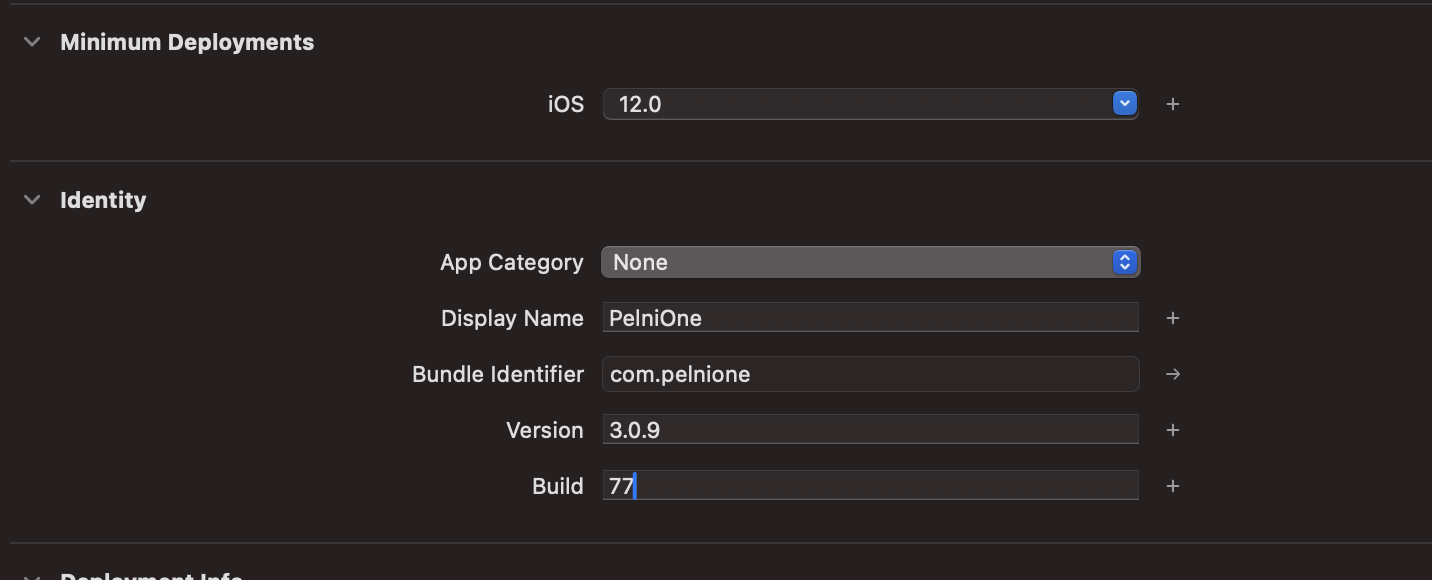Screen dimensions: 1432x580
Task: Click the App Category label
Action: click(511, 262)
